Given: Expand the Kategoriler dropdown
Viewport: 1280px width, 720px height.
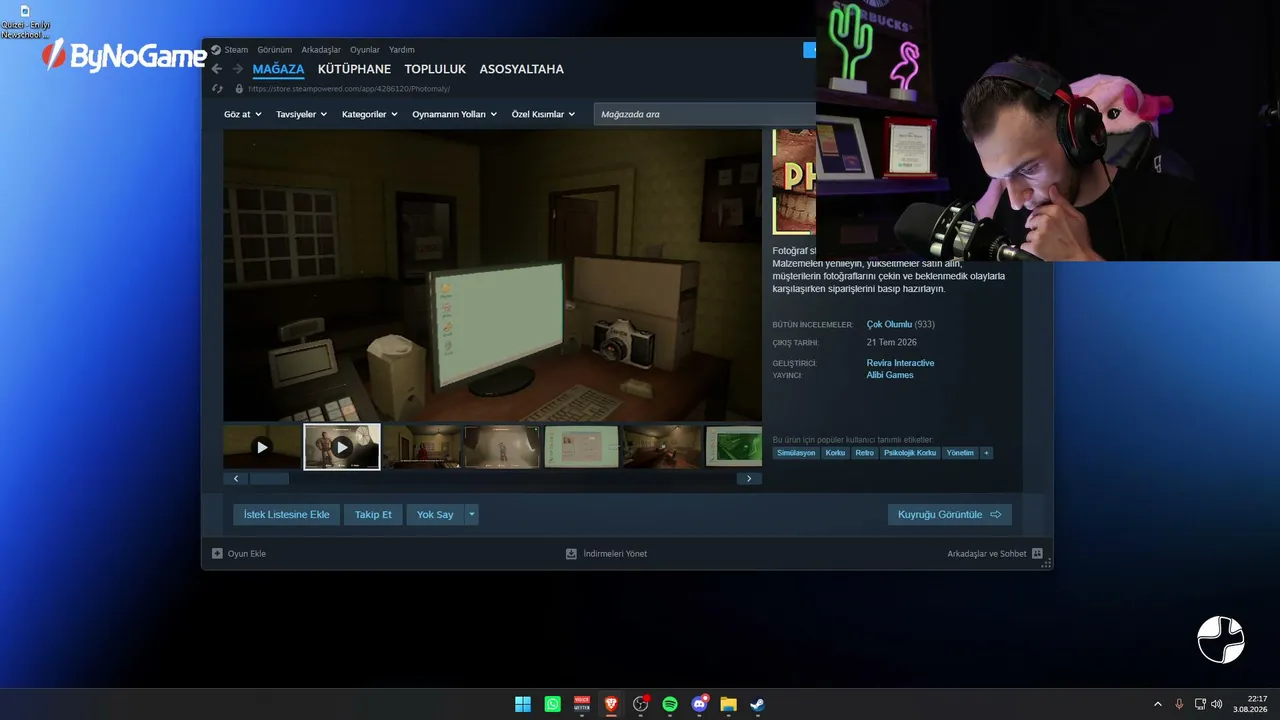Looking at the screenshot, I should (x=370, y=114).
